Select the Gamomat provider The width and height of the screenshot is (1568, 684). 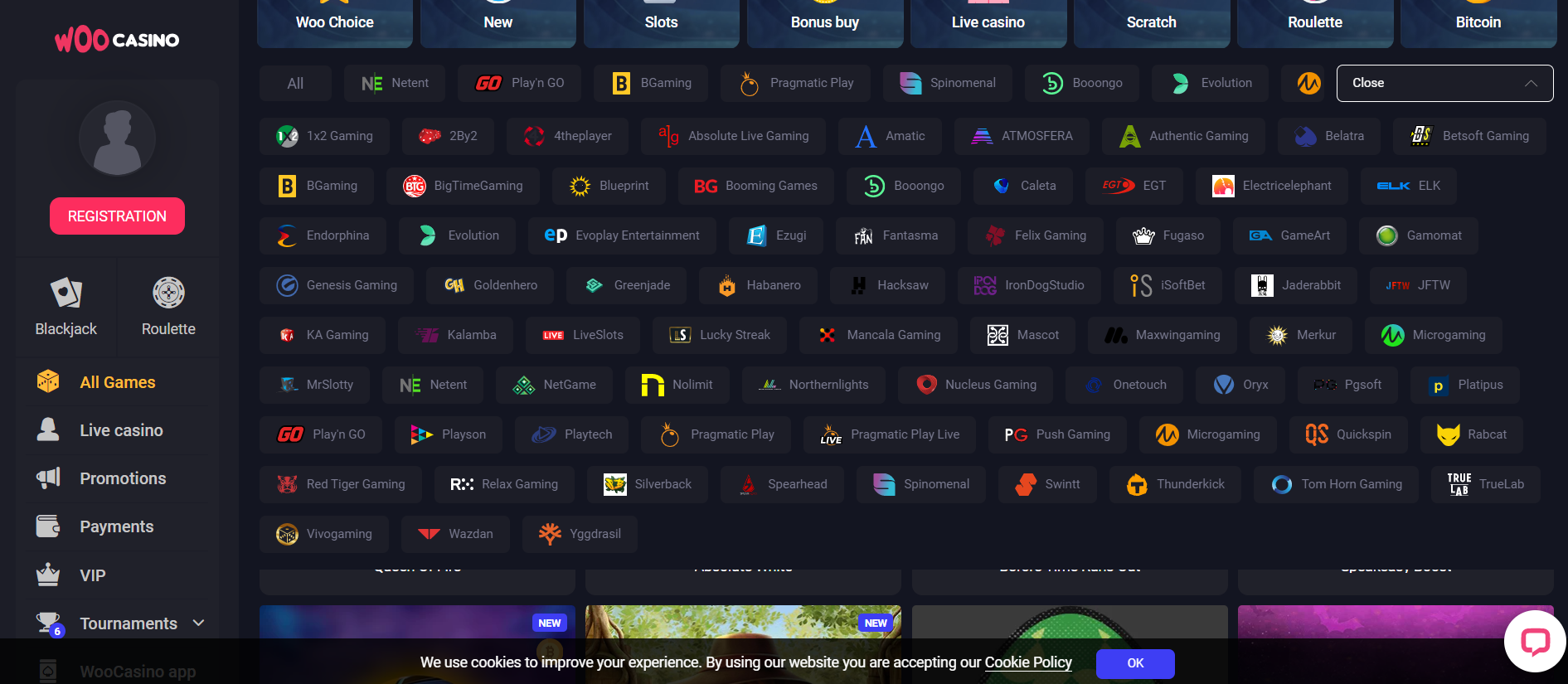pyautogui.click(x=1419, y=235)
